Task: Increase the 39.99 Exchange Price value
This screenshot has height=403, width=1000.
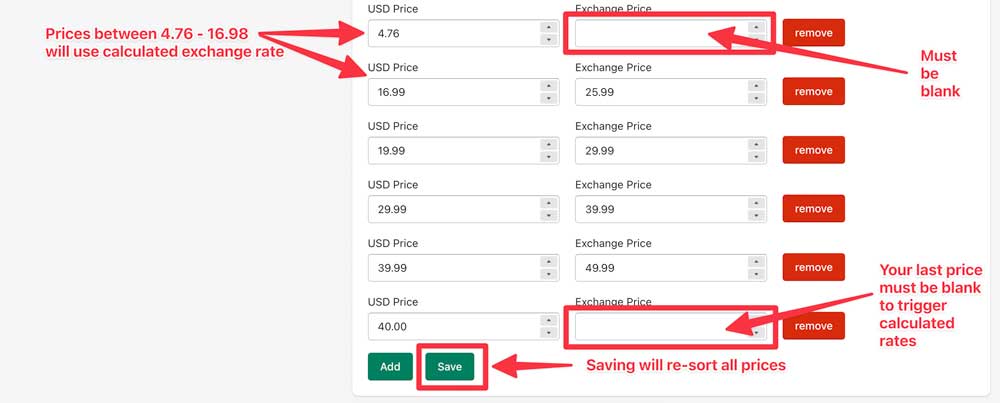Action: tap(757, 203)
